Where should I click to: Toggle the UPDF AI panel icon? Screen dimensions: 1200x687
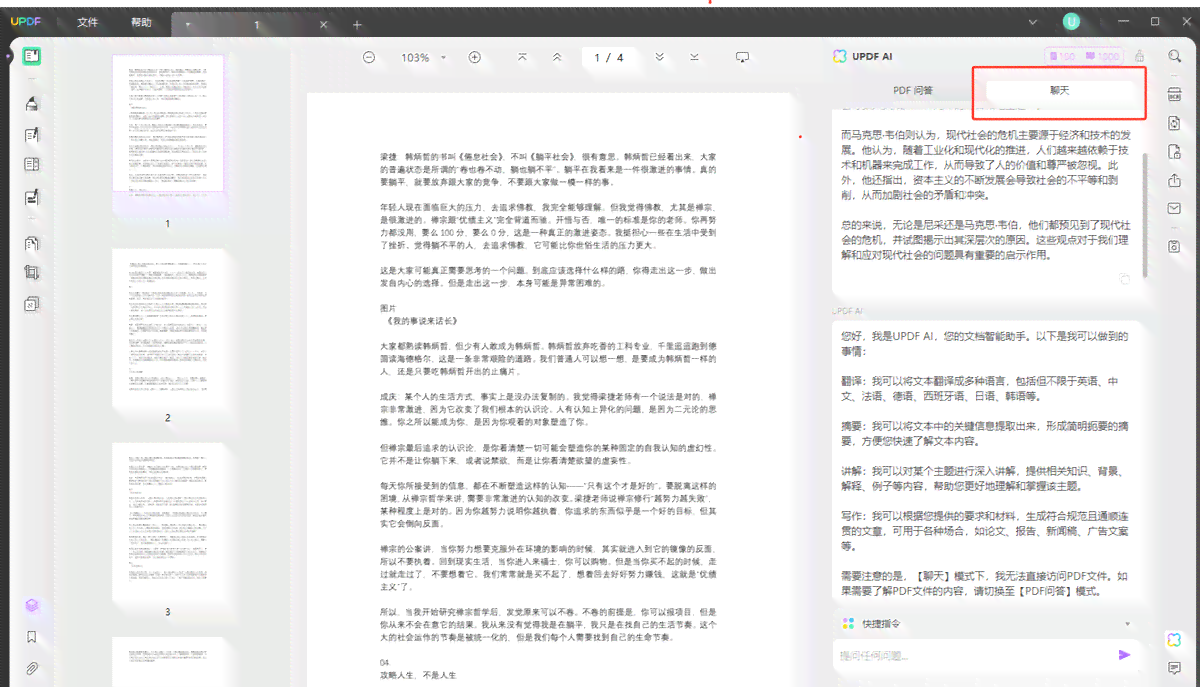pyautogui.click(x=1174, y=639)
